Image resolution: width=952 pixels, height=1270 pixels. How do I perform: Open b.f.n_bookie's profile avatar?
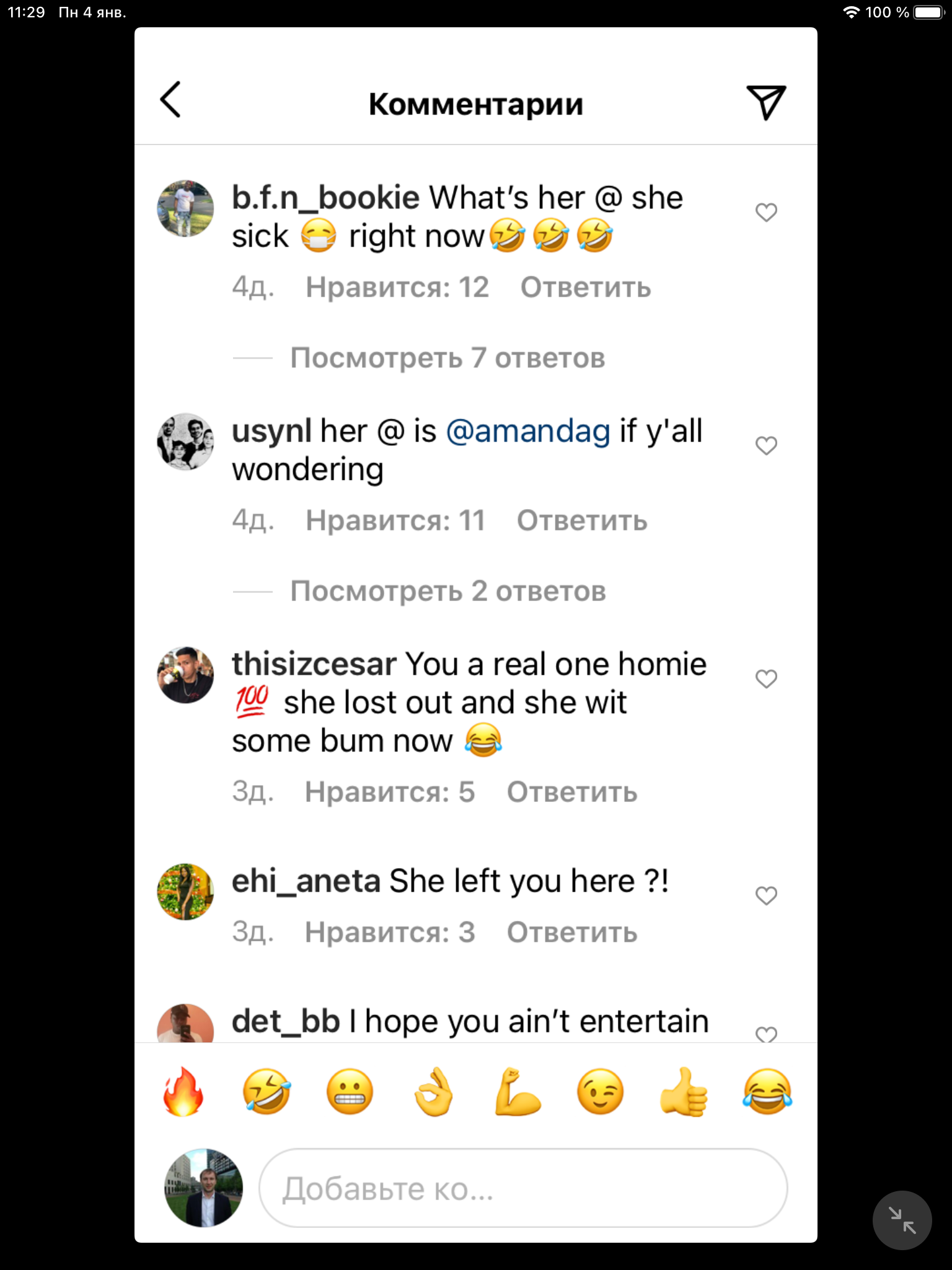point(185,209)
